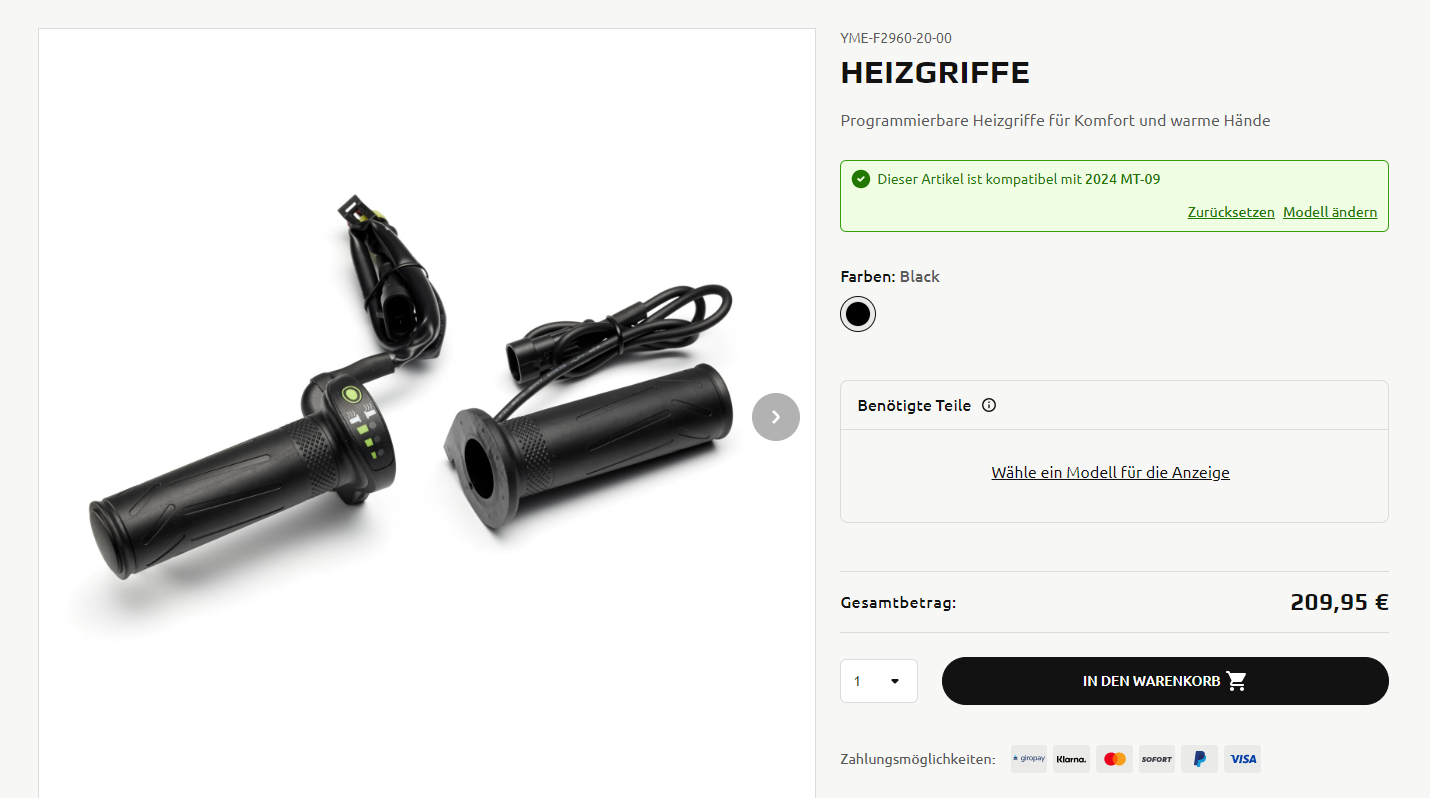This screenshot has height=798, width=1430.
Task: Click the green compatibility checkmark icon
Action: pos(860,179)
